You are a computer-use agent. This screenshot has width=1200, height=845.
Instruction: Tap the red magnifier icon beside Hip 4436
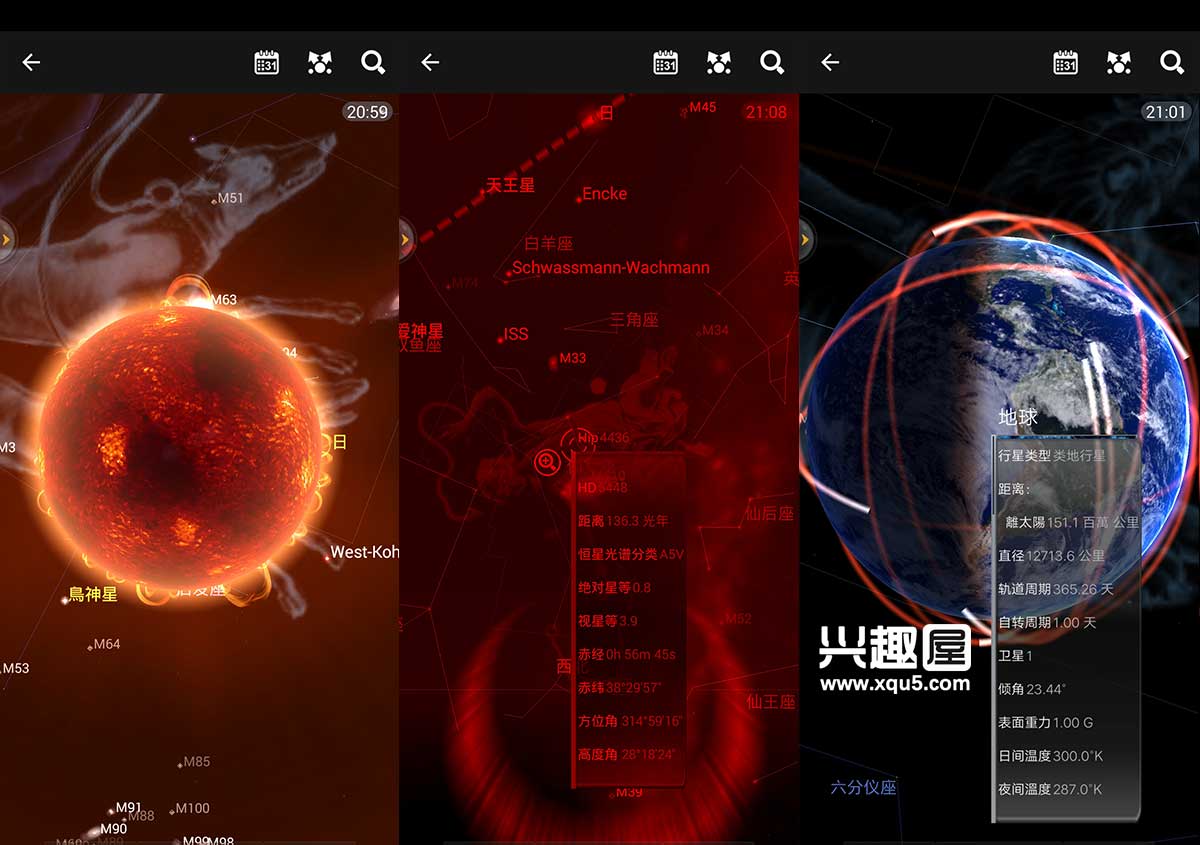[x=547, y=461]
